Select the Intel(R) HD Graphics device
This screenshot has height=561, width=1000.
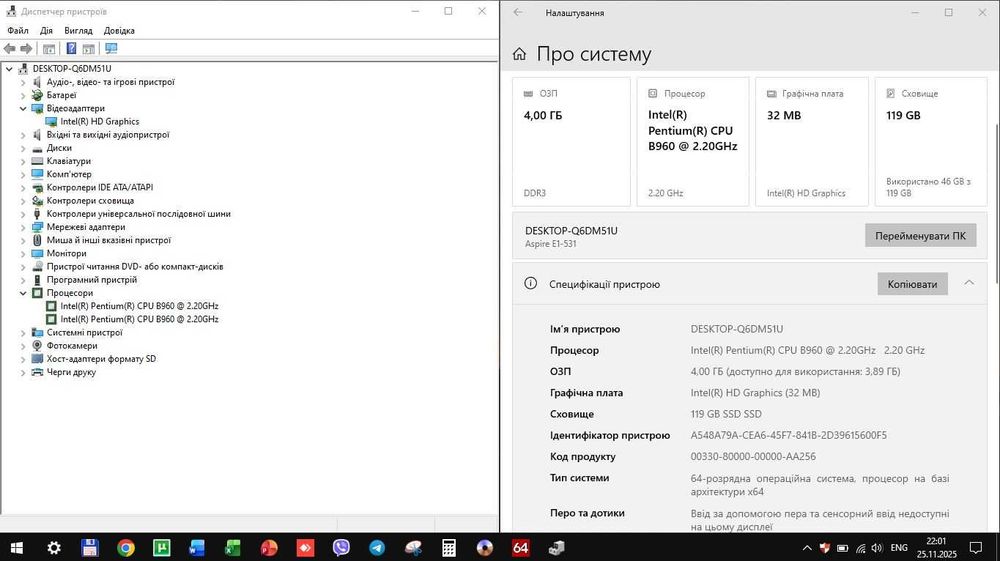pos(99,121)
